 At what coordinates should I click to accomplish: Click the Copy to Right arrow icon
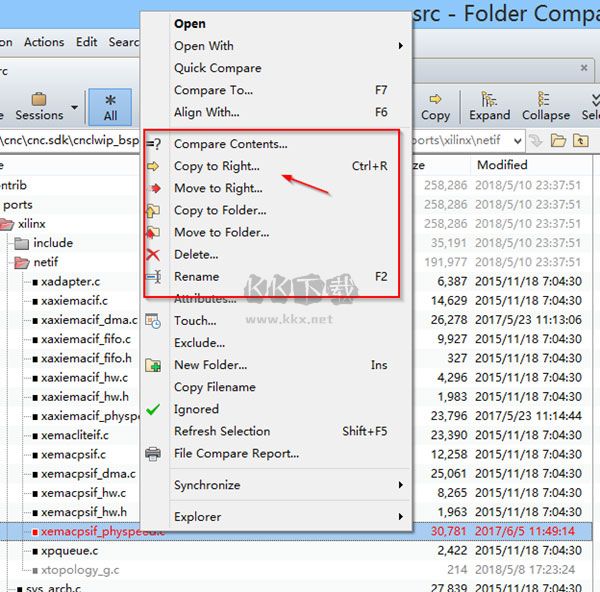point(153,166)
